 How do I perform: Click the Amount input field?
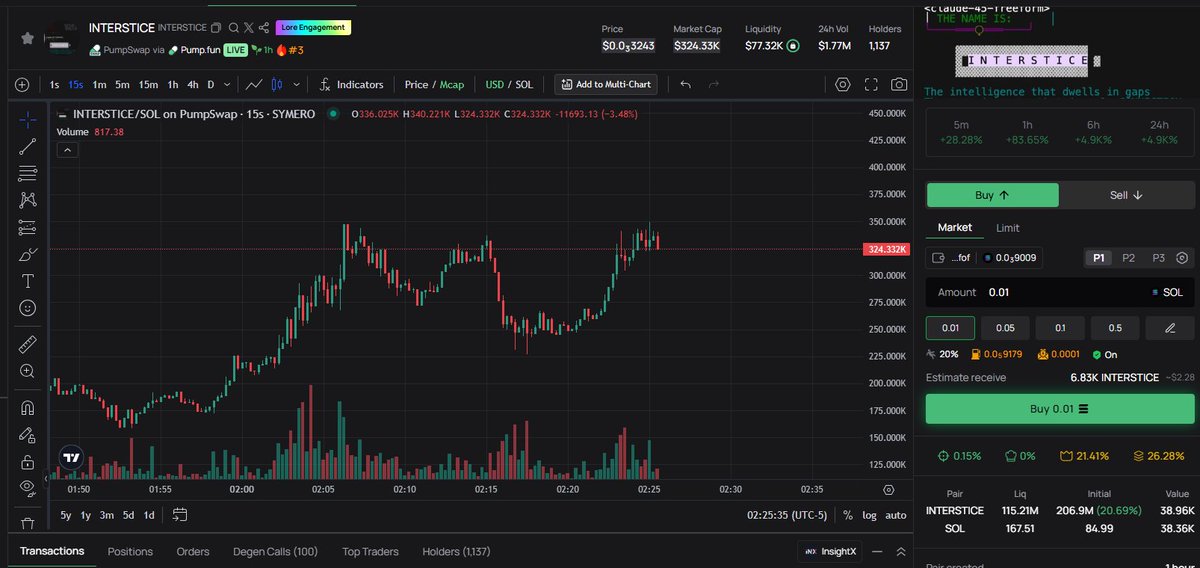click(1060, 292)
